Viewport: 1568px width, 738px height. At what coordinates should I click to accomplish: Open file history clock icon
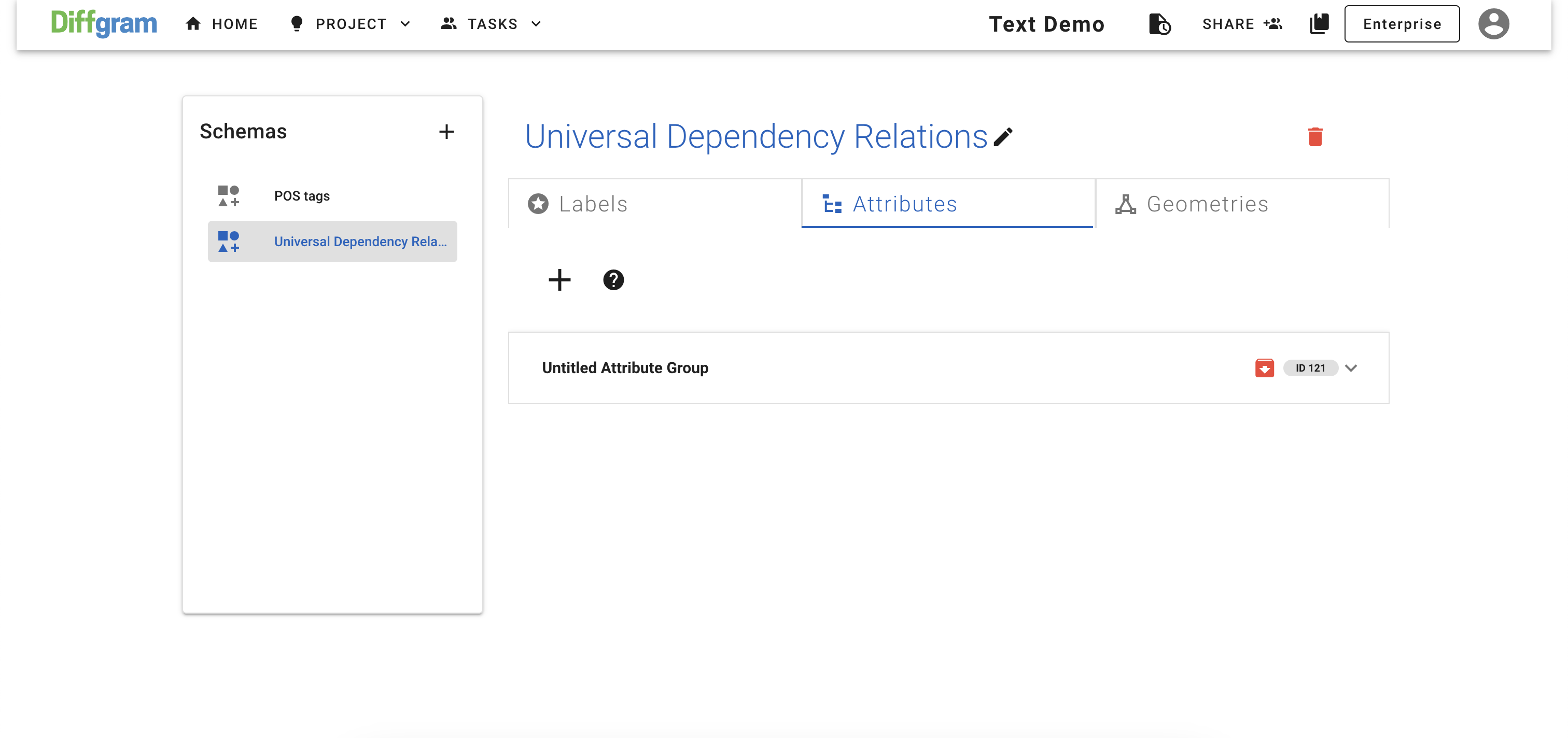[1159, 24]
